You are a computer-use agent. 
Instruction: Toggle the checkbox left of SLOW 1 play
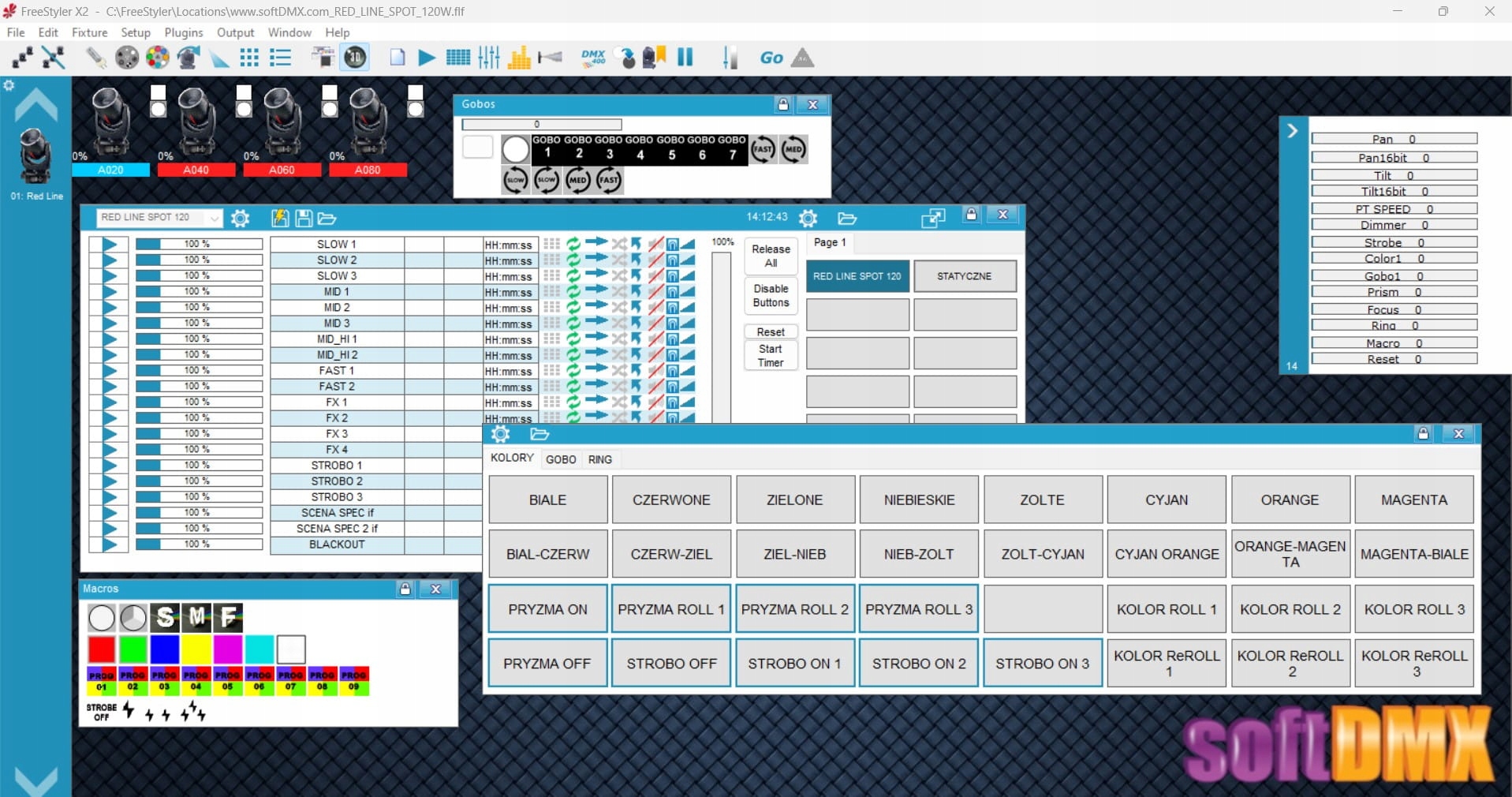click(95, 244)
